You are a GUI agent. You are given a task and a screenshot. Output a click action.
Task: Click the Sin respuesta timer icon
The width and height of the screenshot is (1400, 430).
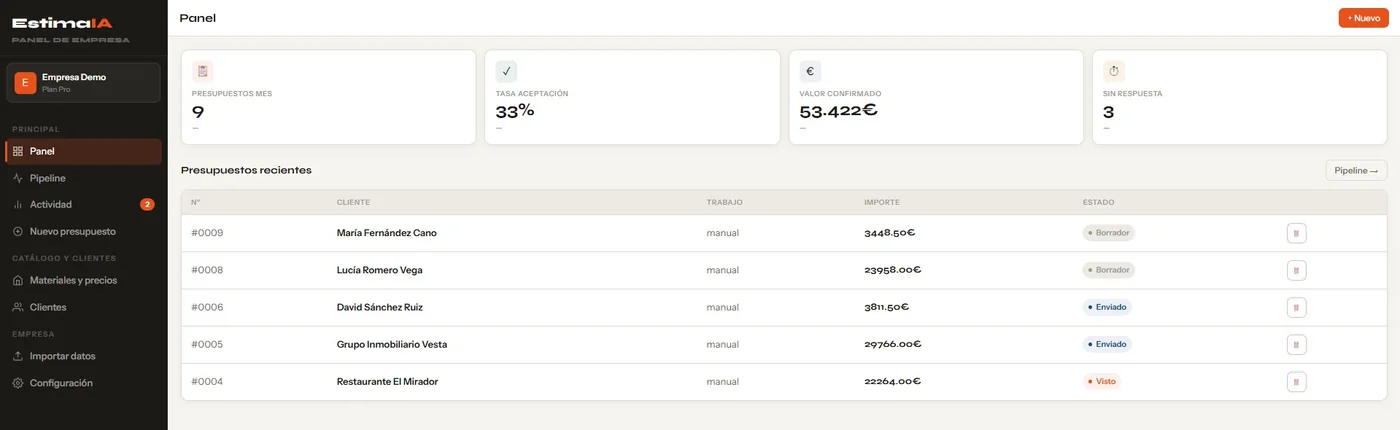click(x=1114, y=71)
